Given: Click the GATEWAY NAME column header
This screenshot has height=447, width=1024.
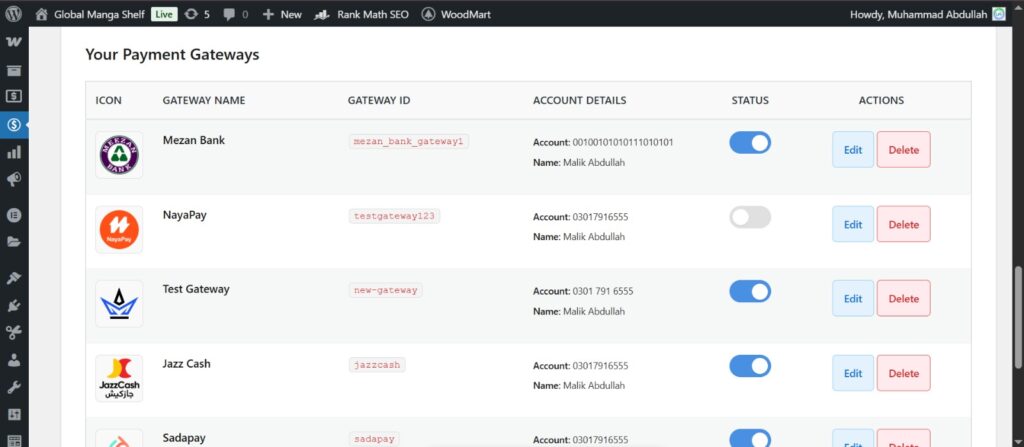Looking at the screenshot, I should [x=204, y=101].
